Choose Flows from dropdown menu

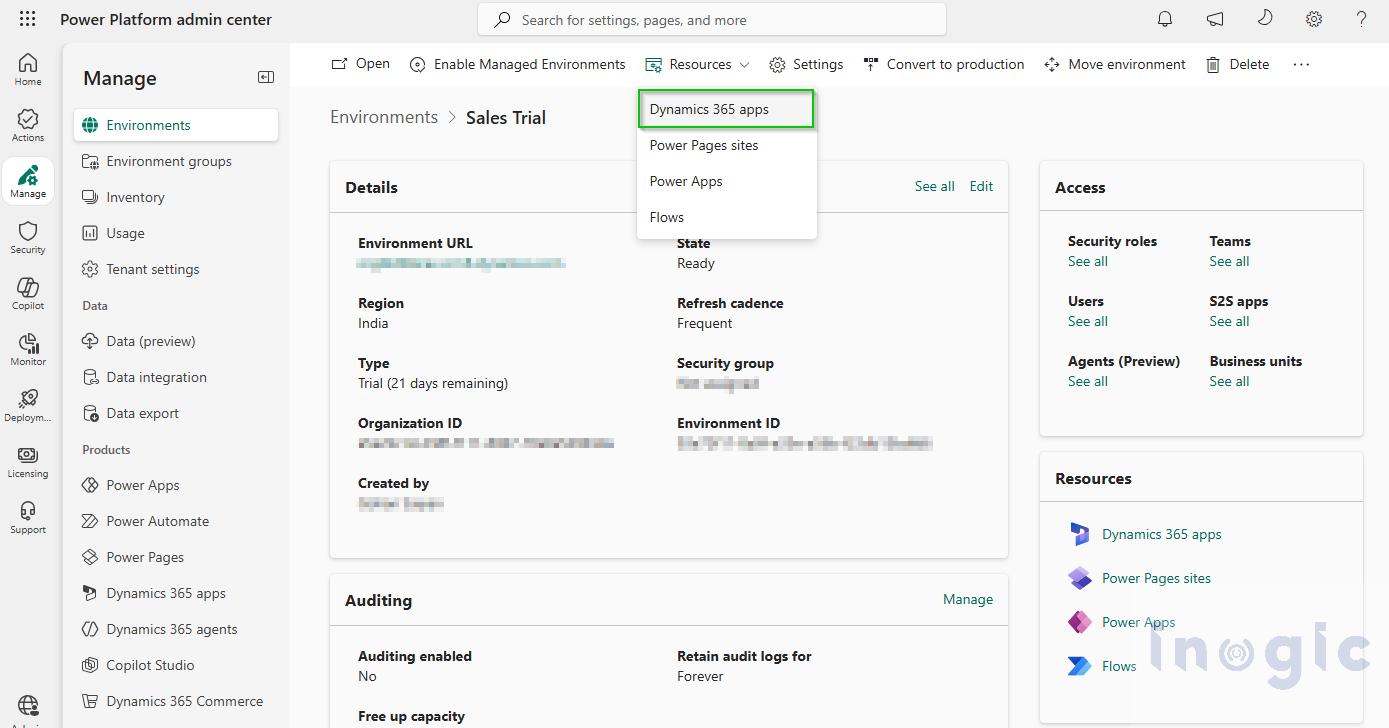coord(726,217)
